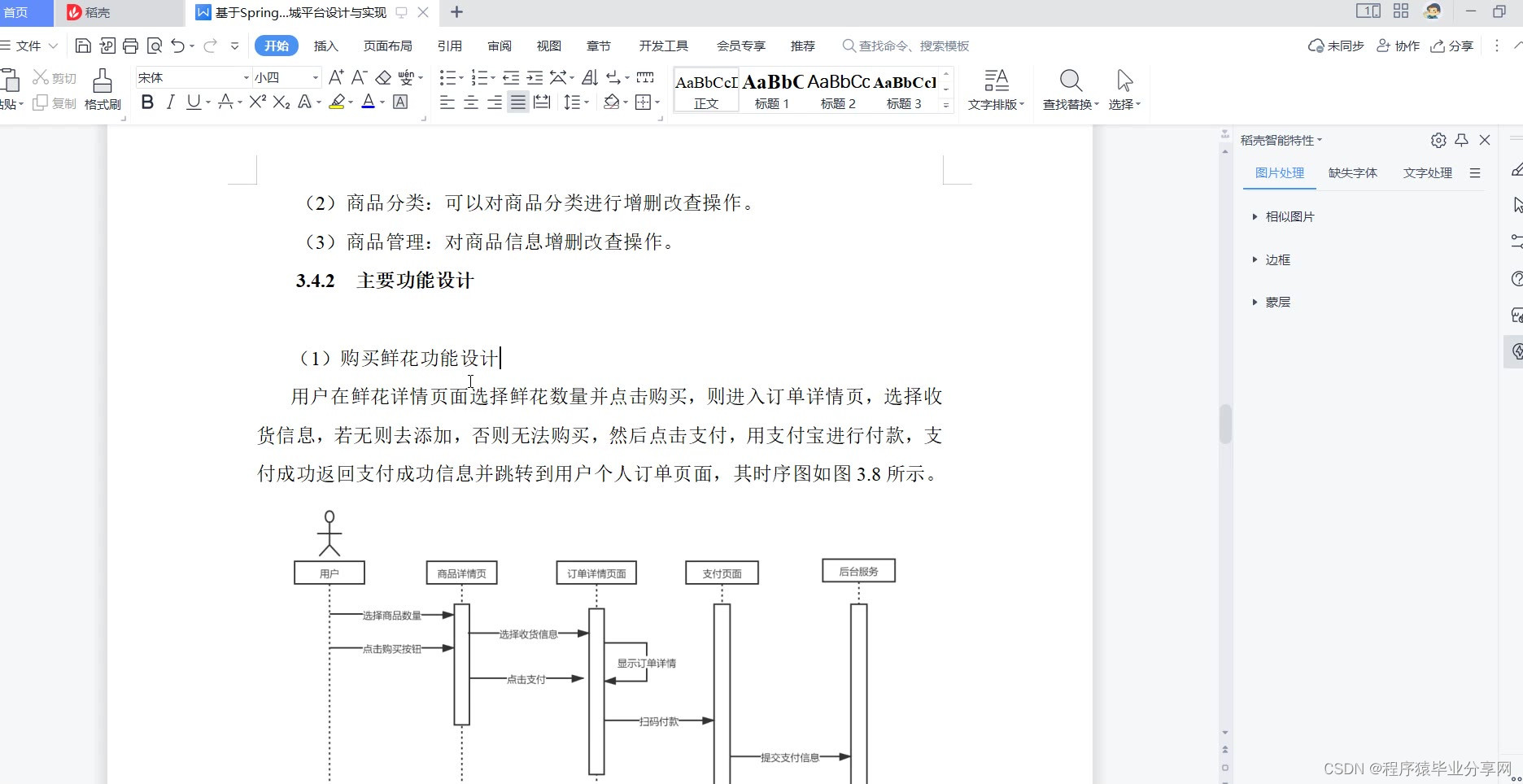Open 查找替换 tool

[x=1071, y=89]
